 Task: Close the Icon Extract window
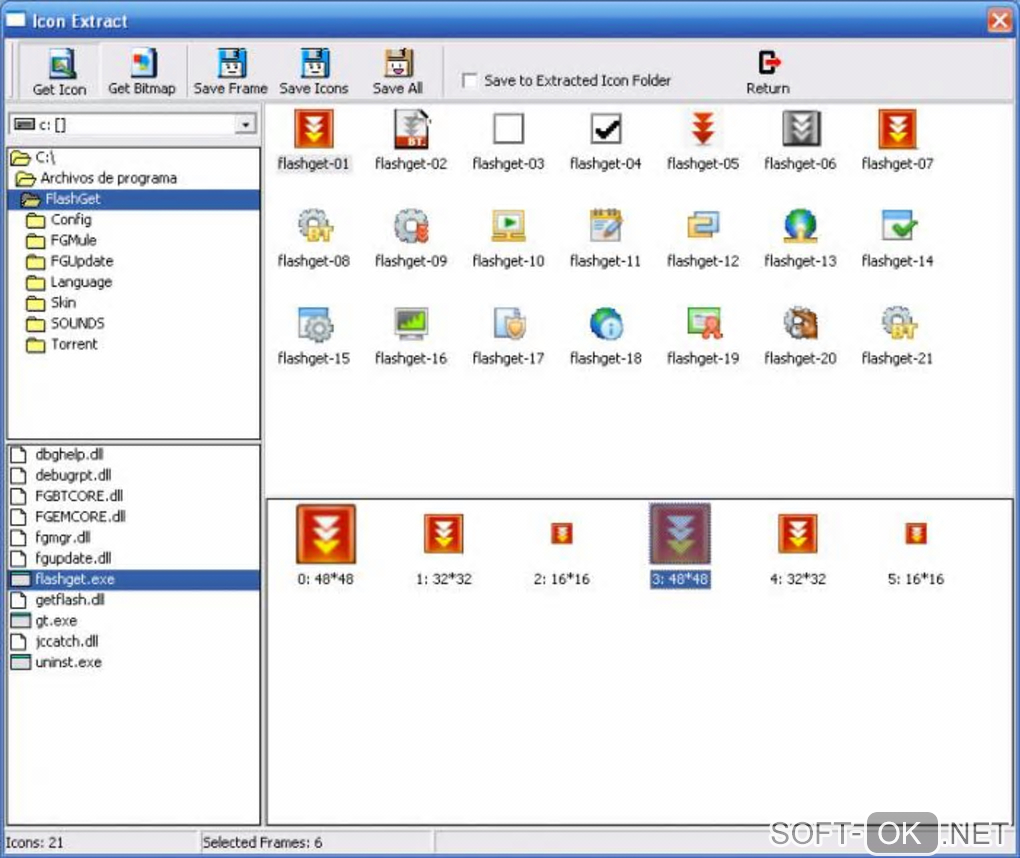[1000, 21]
